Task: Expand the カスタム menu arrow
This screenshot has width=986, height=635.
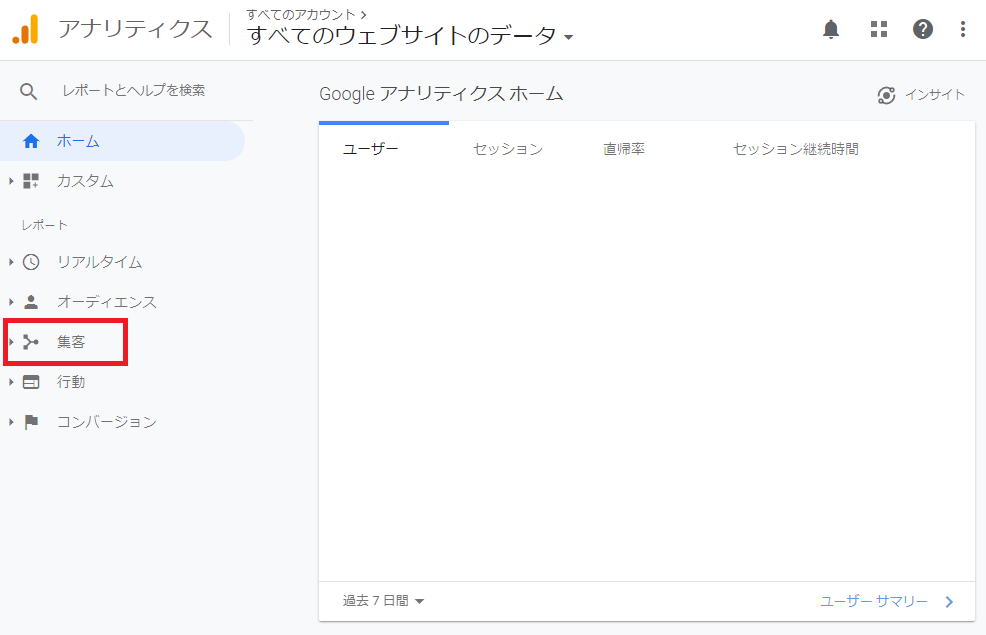Action: [x=11, y=181]
